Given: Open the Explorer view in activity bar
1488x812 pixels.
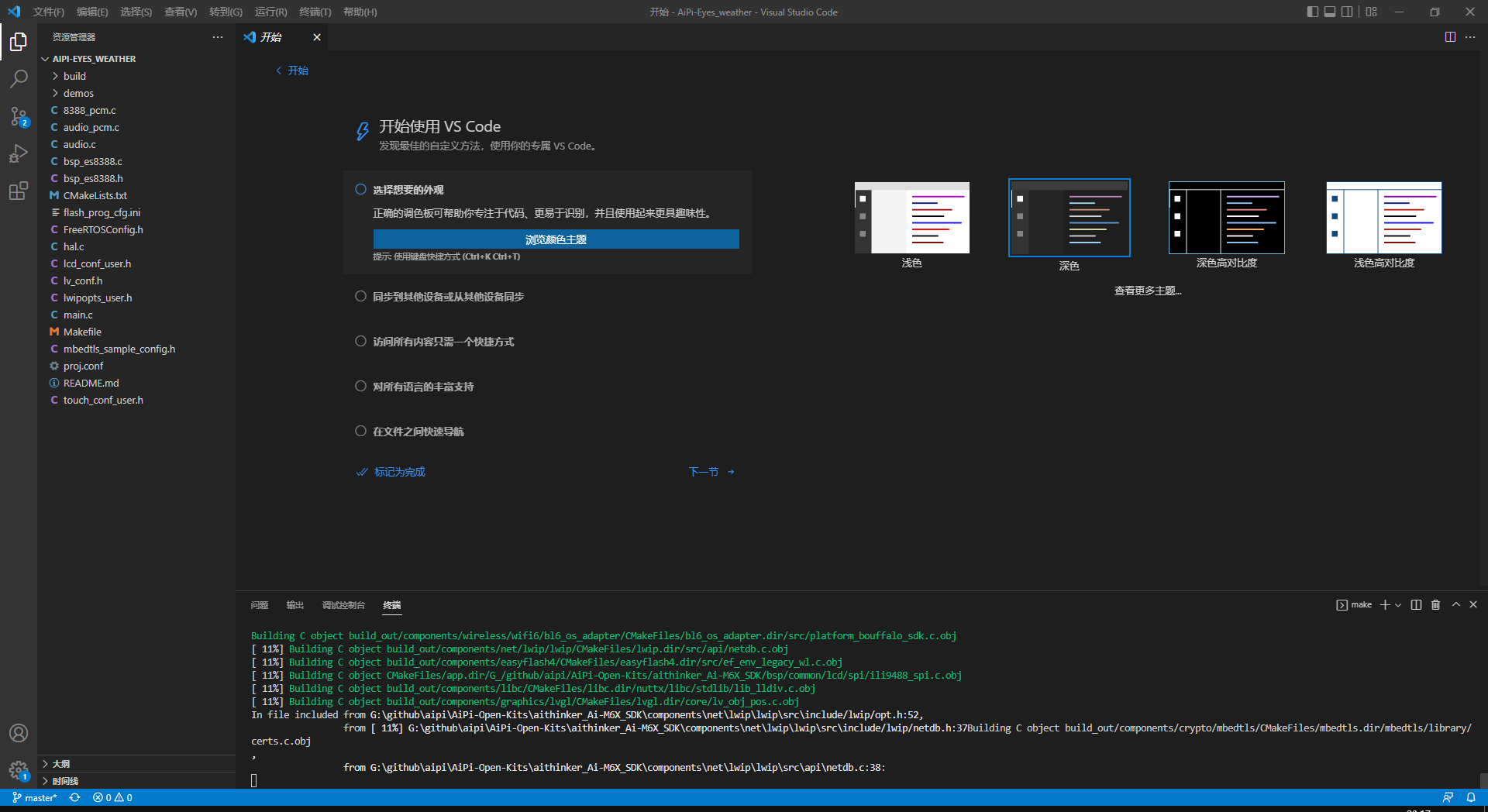Looking at the screenshot, I should coord(19,42).
